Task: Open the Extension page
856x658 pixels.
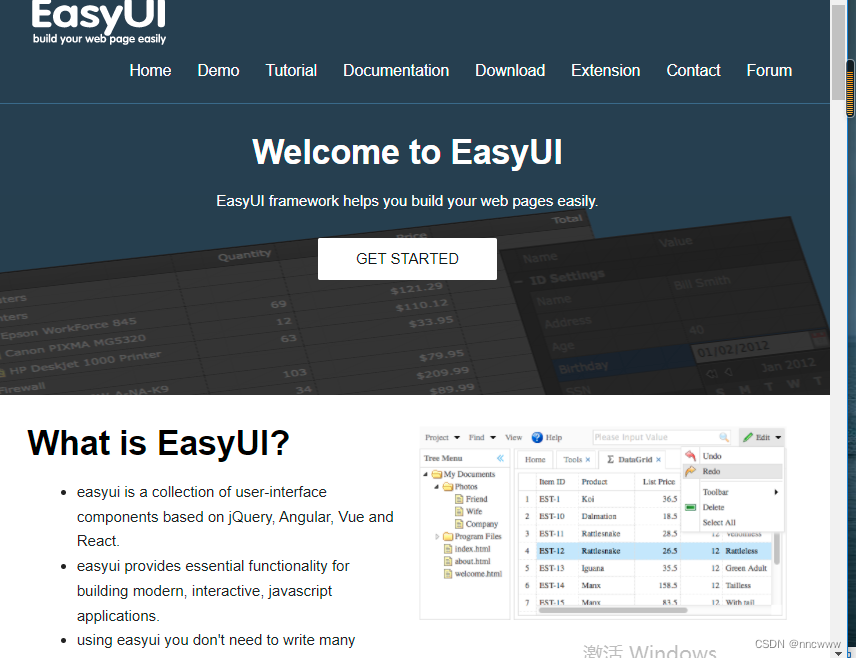Action: 605,70
